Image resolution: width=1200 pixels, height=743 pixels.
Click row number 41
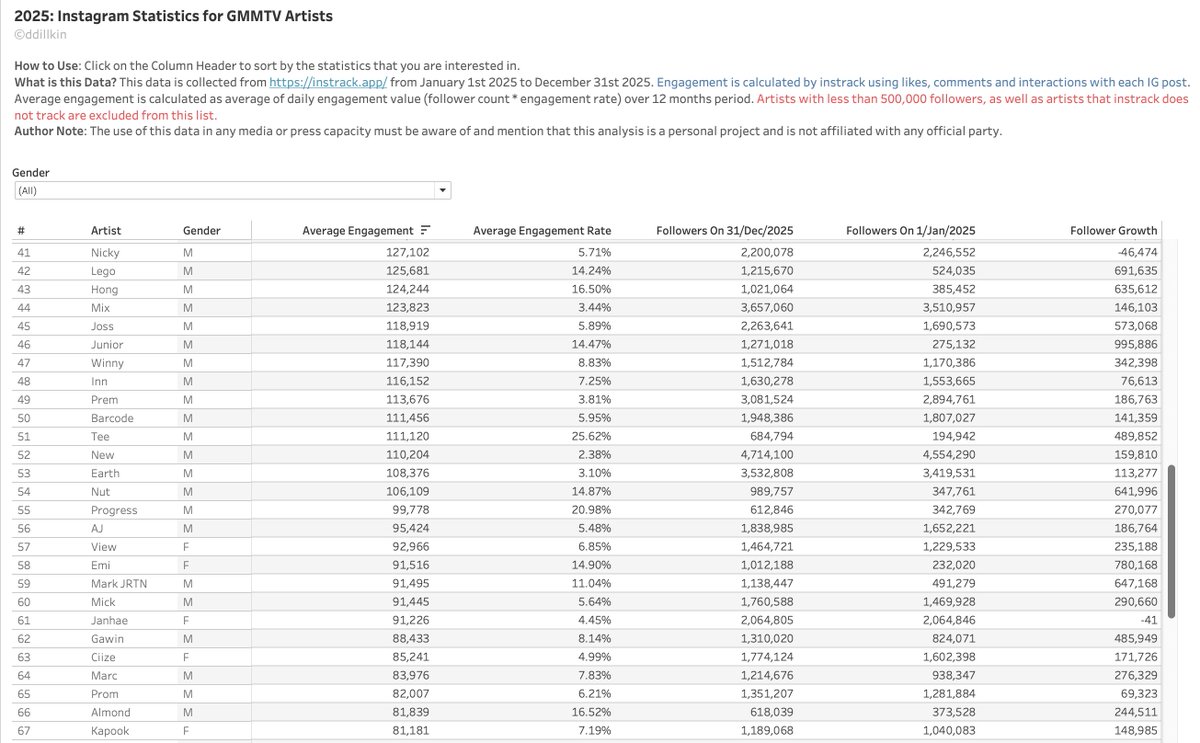point(24,253)
